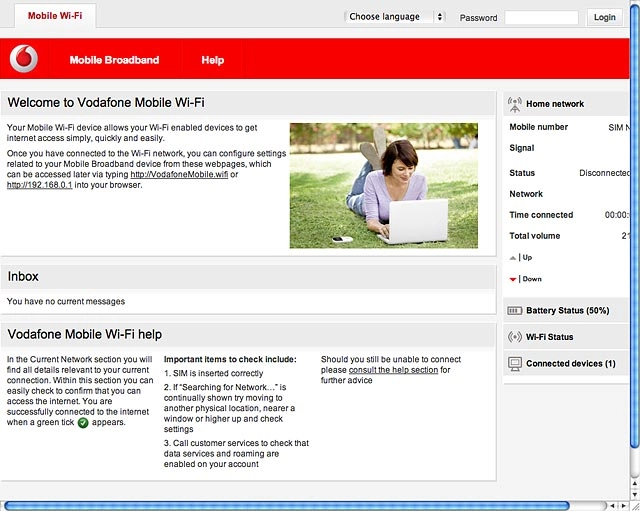The height and width of the screenshot is (511, 640).
Task: Open the consult the help section link
Action: point(393,370)
